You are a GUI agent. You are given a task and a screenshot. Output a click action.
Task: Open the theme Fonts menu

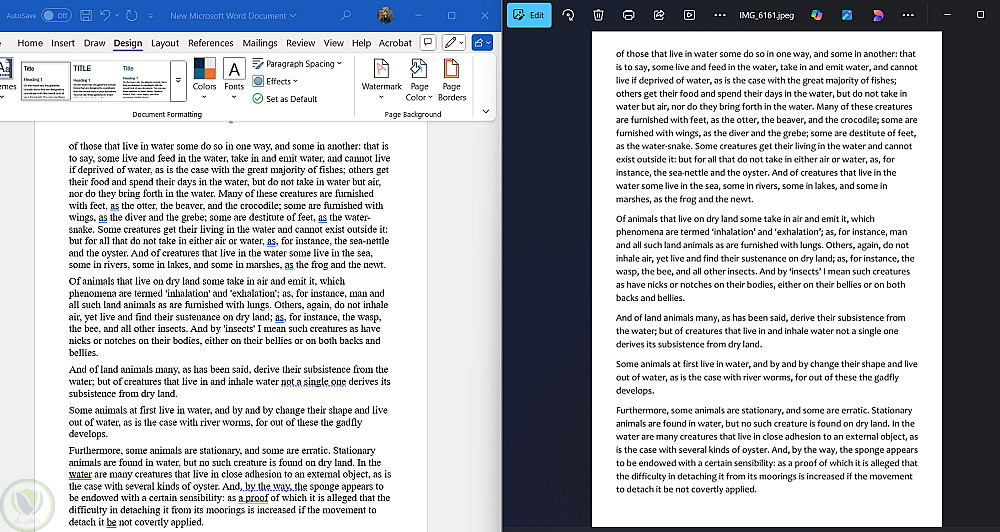234,78
